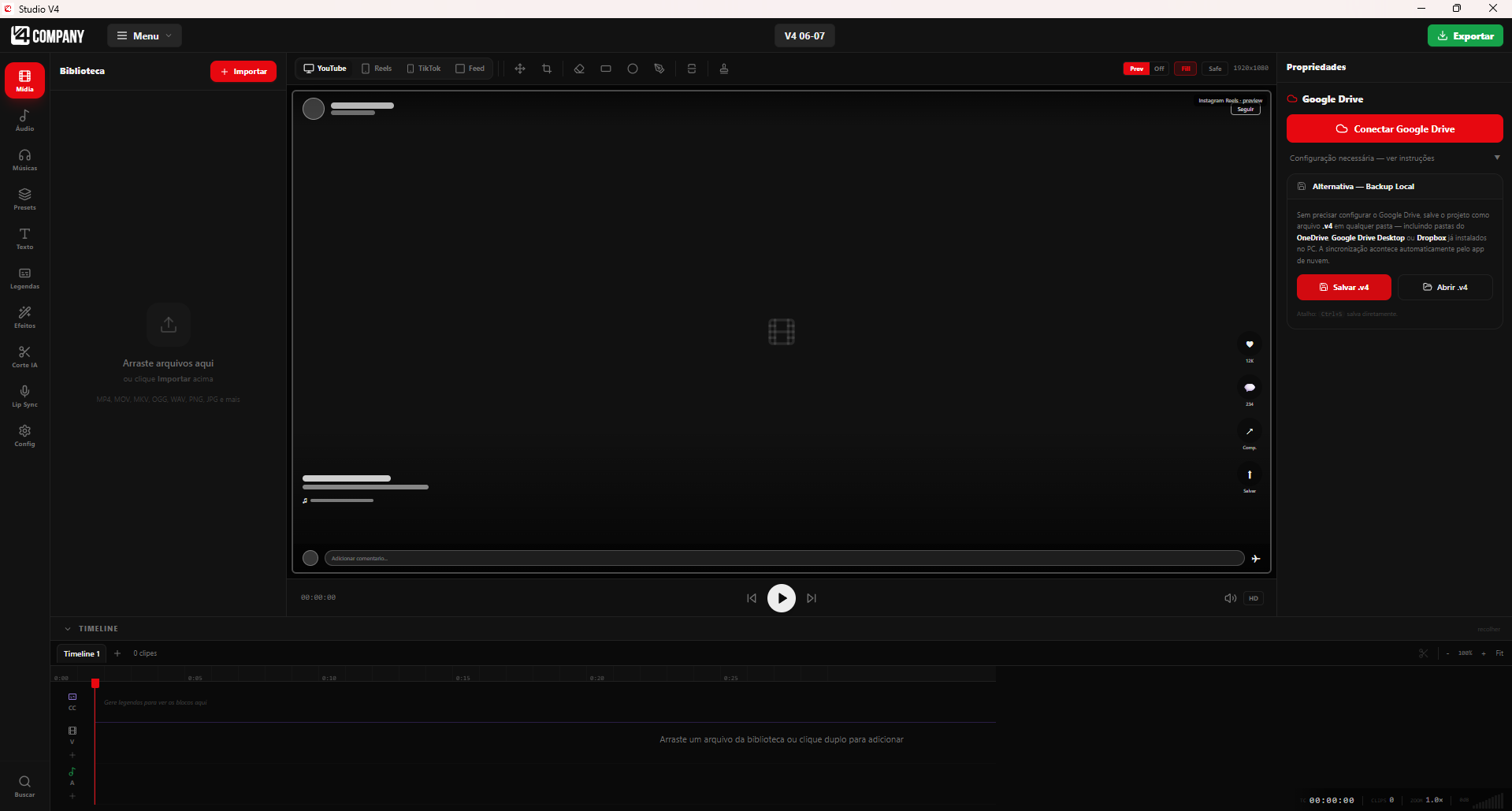Open the Áudio section
The height and width of the screenshot is (811, 1512).
pyautogui.click(x=24, y=120)
